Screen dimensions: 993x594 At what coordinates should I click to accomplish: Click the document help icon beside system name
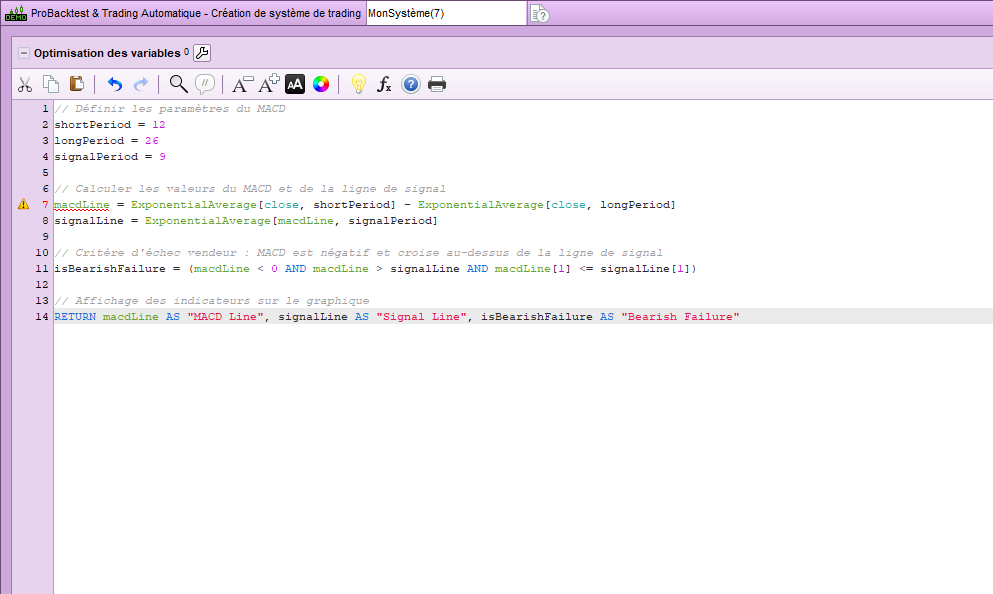(x=540, y=13)
